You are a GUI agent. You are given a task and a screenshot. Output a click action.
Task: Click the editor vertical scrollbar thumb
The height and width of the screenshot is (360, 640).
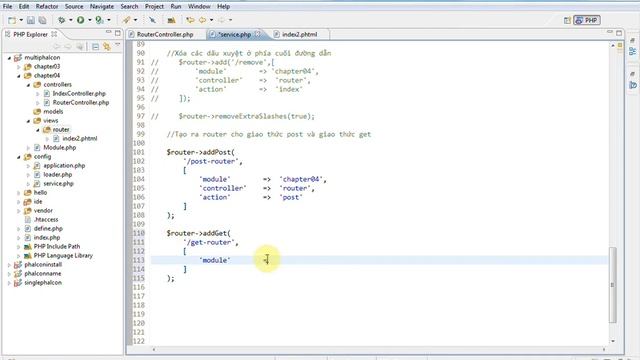(612, 285)
